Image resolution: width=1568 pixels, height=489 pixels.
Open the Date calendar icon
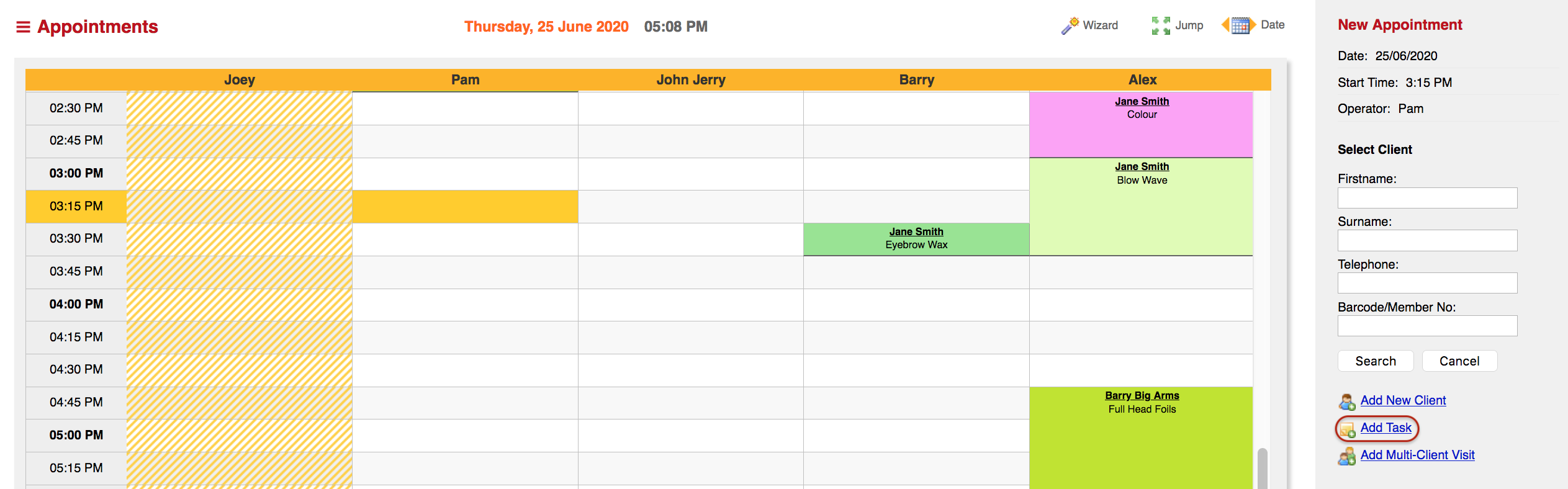pyautogui.click(x=1241, y=25)
